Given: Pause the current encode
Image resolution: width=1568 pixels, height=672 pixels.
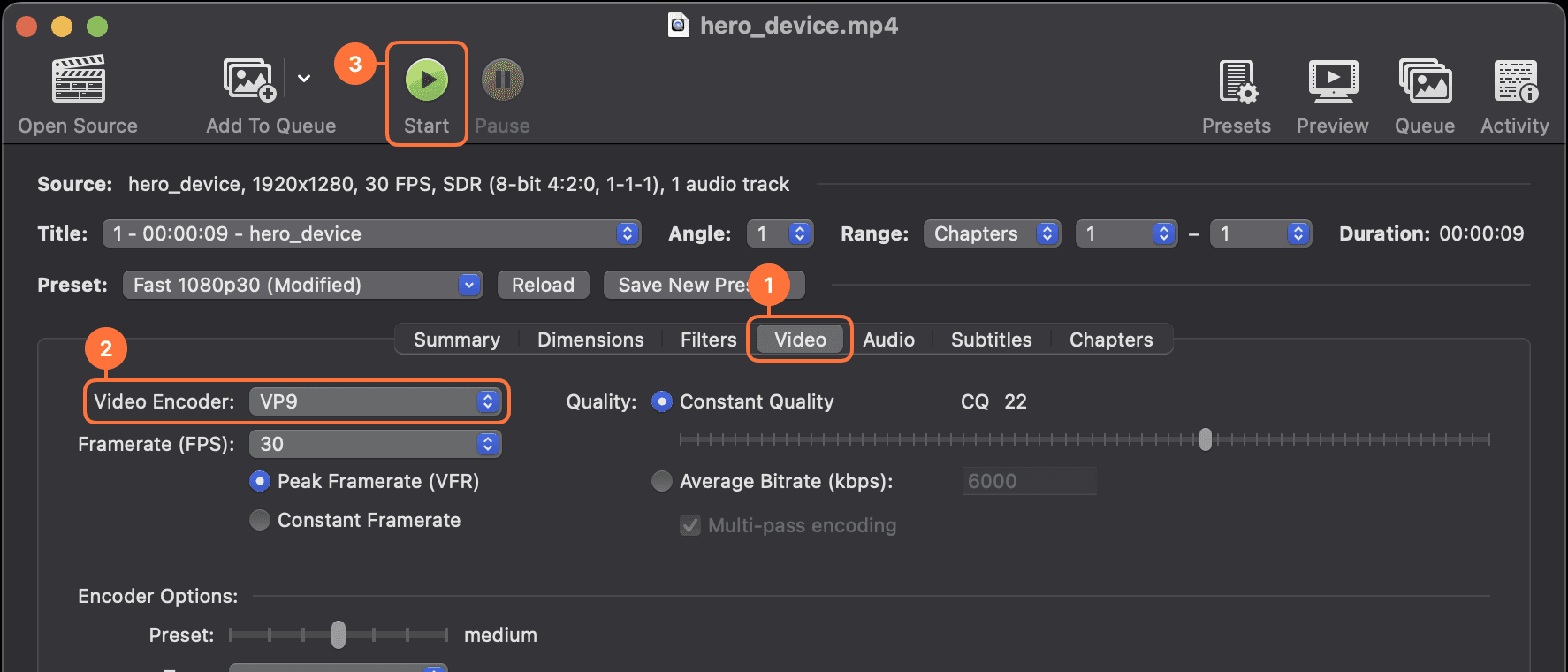Looking at the screenshot, I should tap(501, 93).
